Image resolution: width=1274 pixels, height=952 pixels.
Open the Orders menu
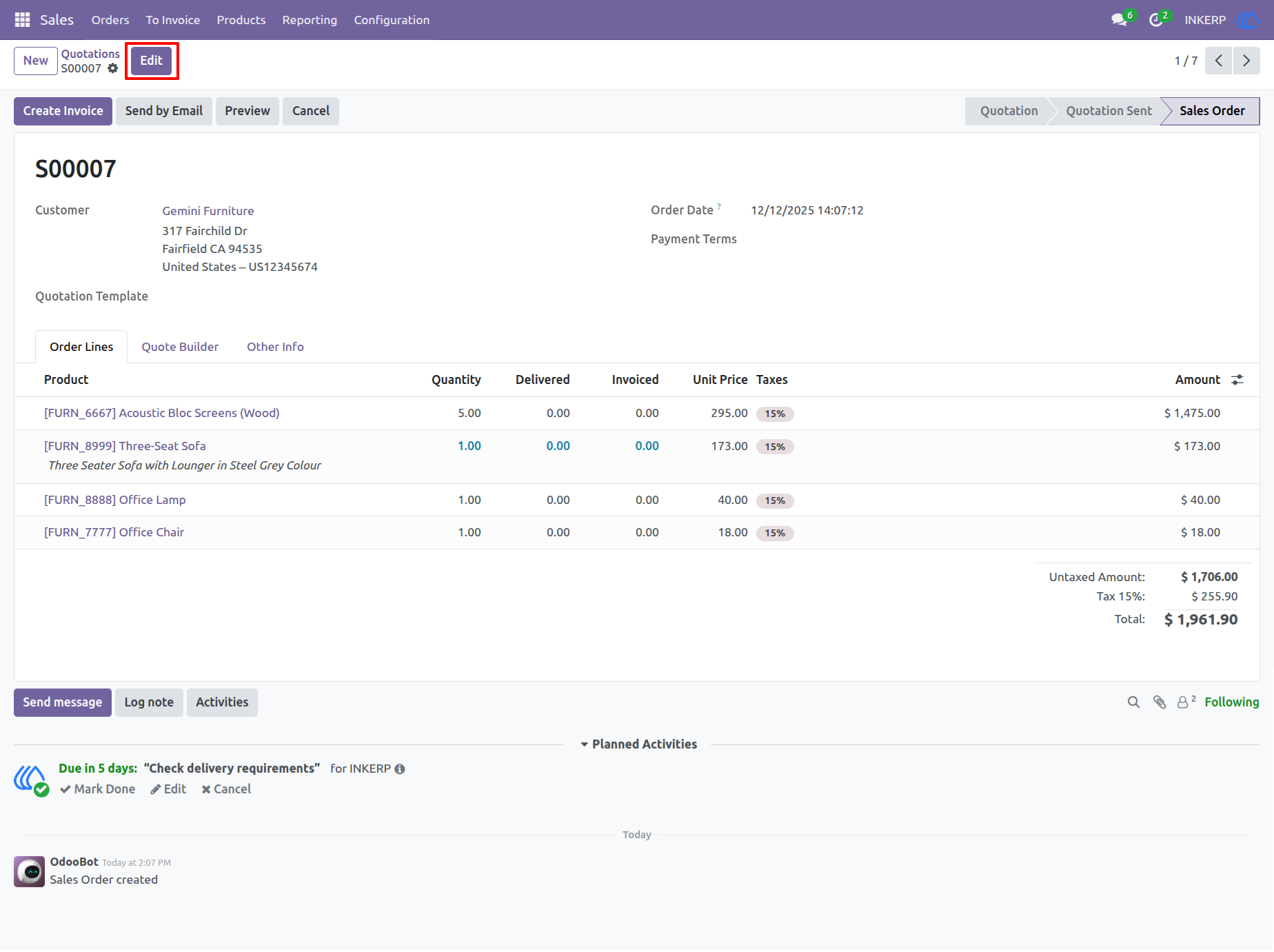110,20
